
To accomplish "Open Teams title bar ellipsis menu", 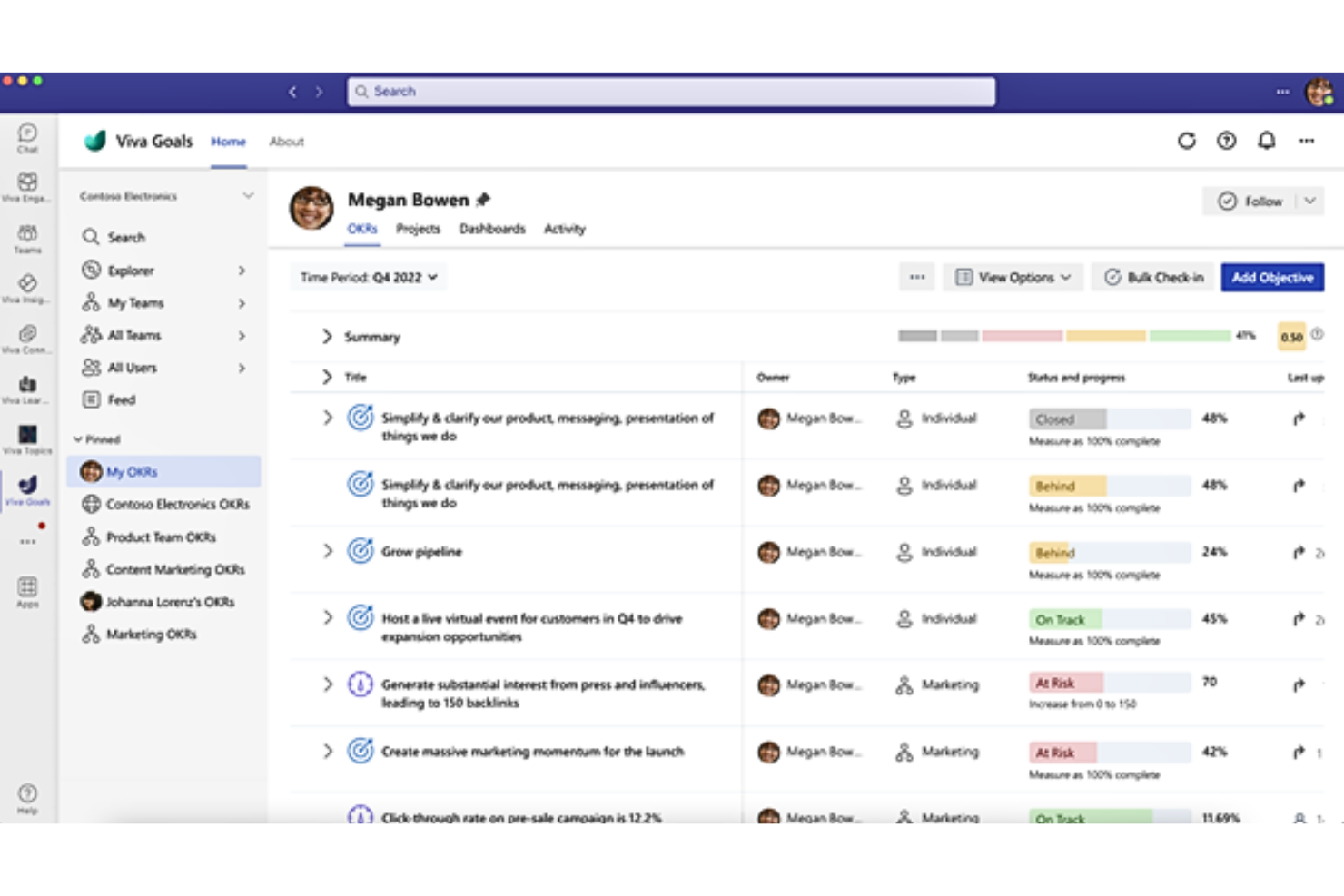I will (1282, 92).
